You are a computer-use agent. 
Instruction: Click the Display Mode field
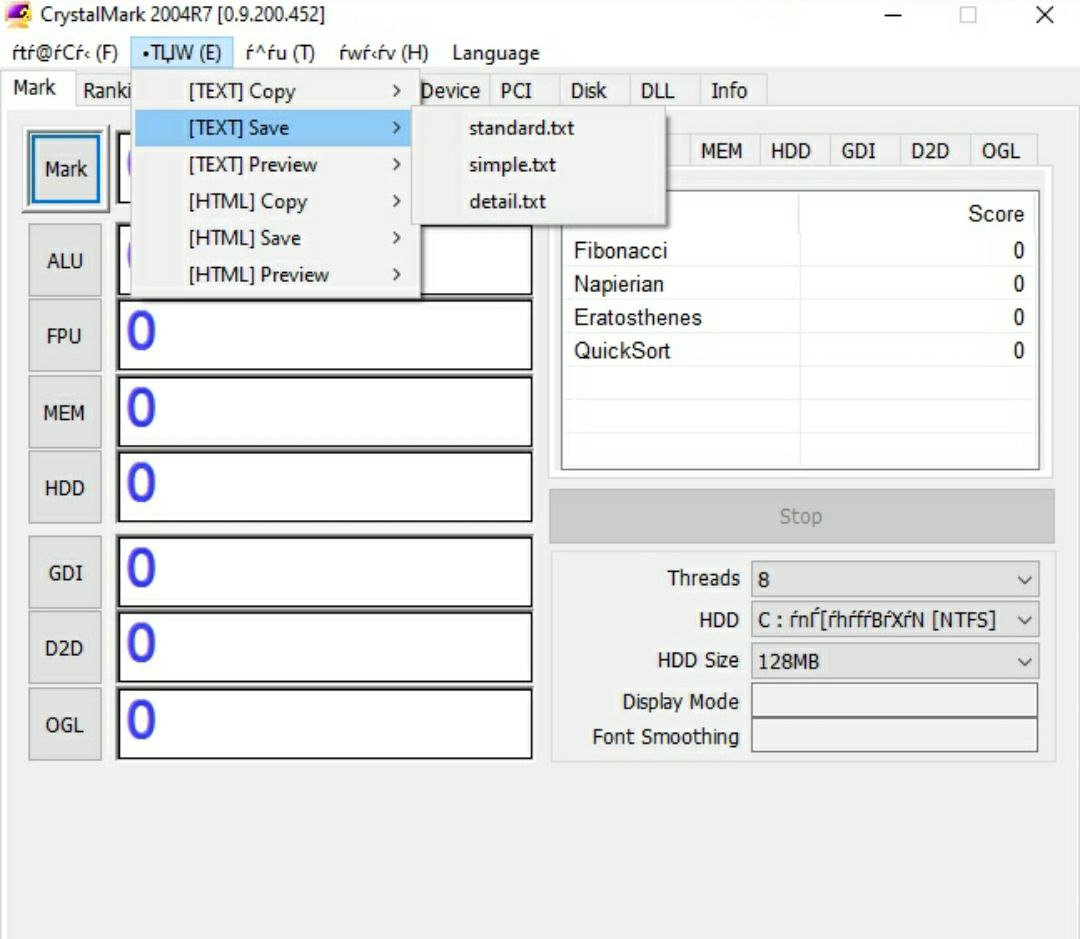click(x=895, y=701)
